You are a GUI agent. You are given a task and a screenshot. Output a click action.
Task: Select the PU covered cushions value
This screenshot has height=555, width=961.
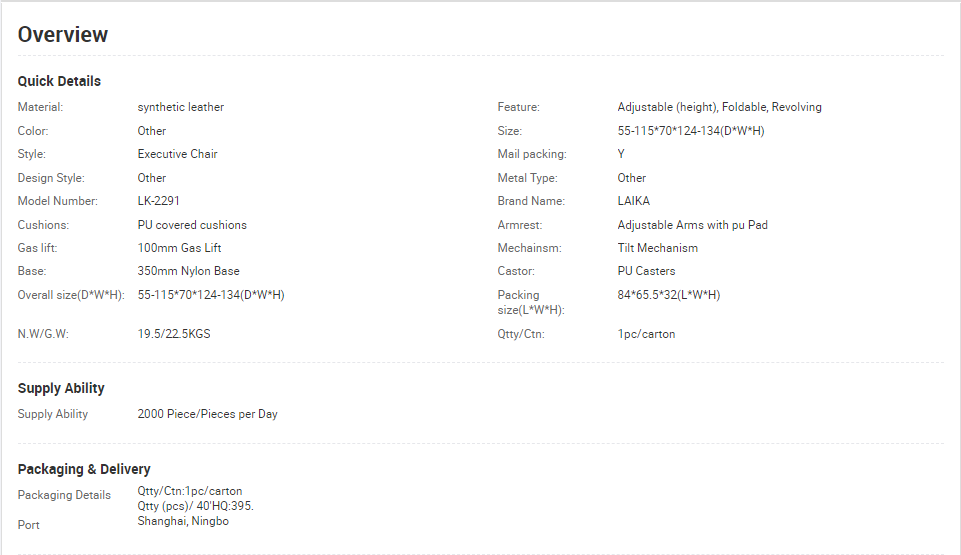192,225
